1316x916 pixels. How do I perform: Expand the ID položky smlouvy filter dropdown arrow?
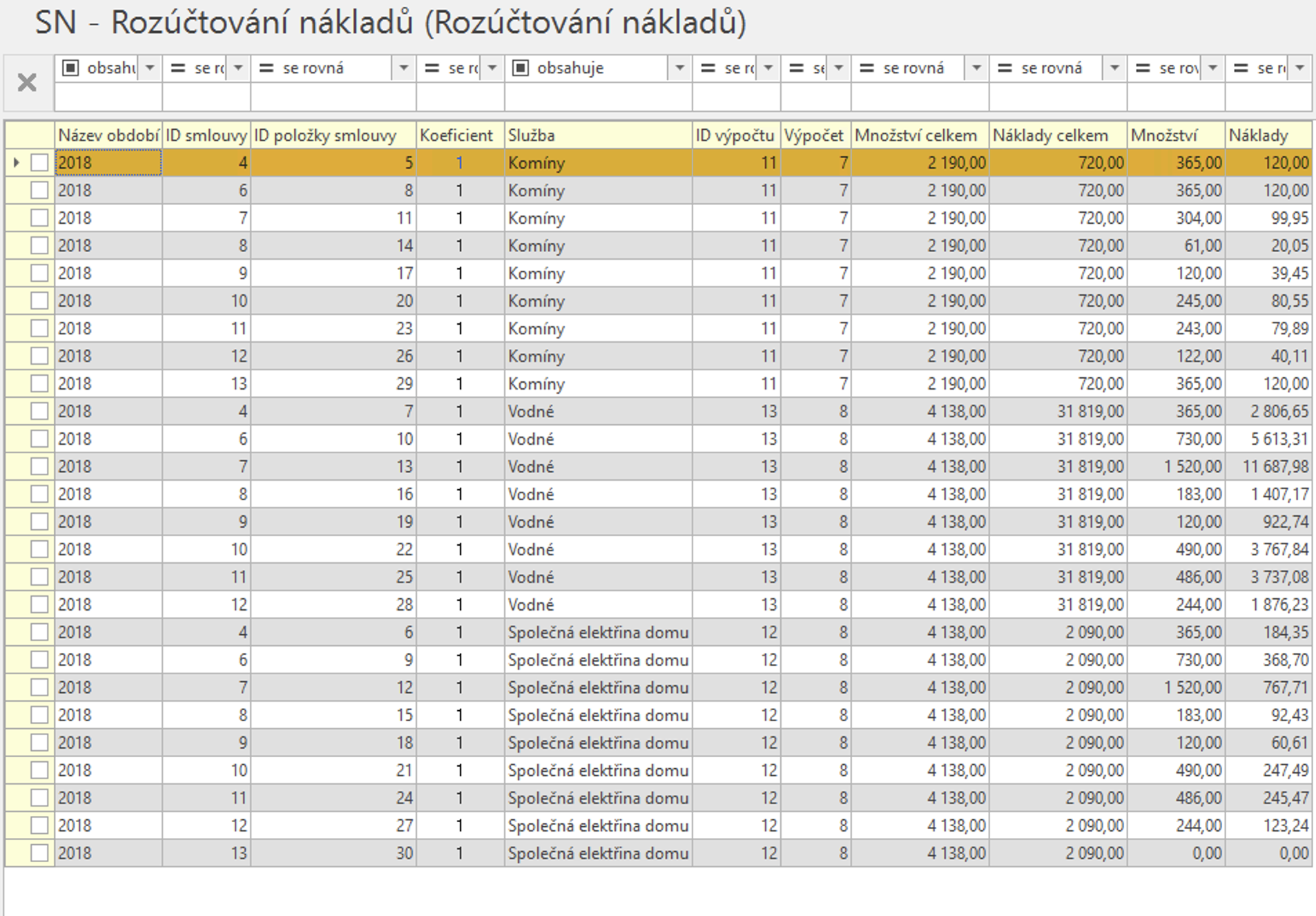tap(403, 68)
